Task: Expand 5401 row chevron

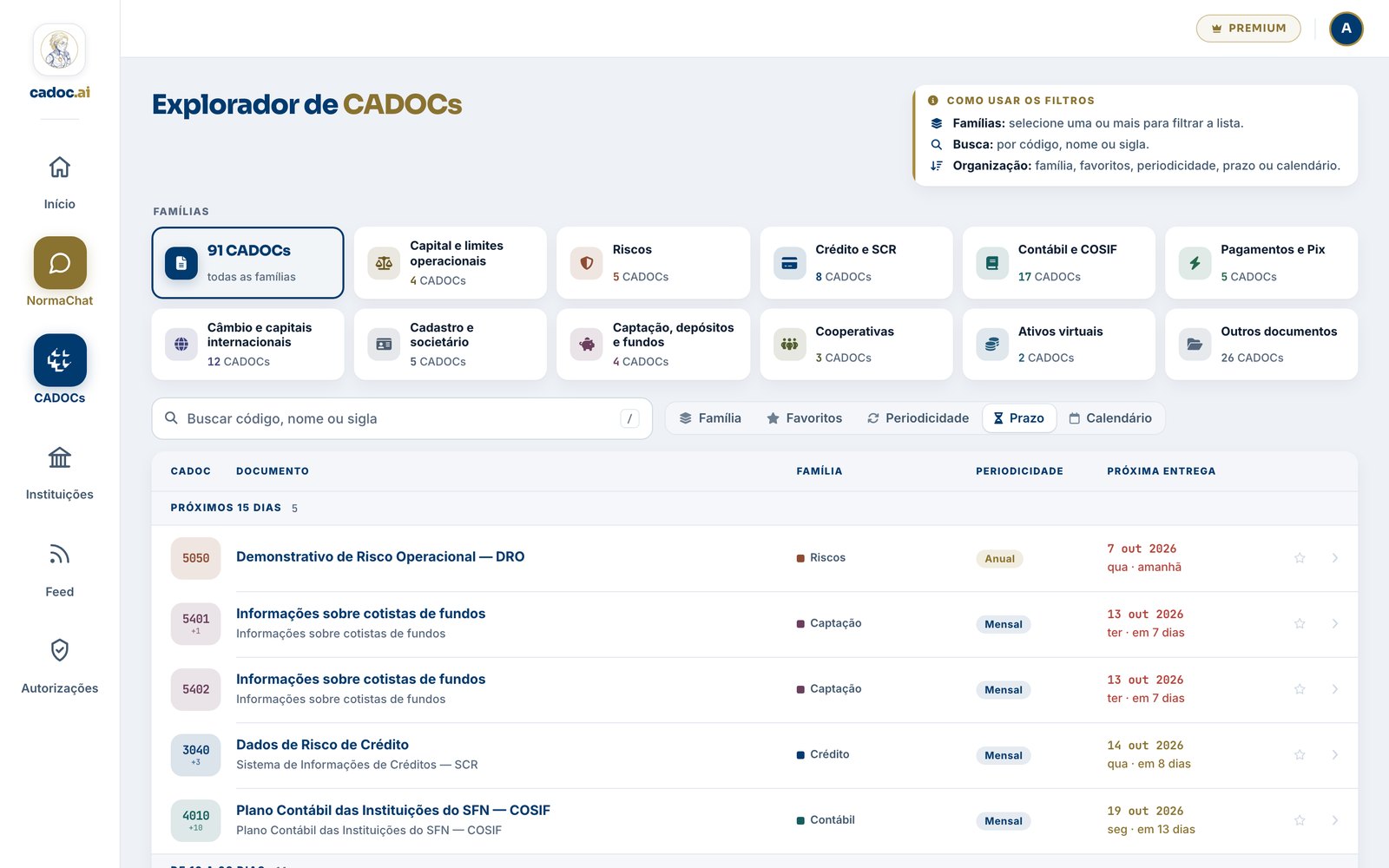Action: click(1334, 623)
